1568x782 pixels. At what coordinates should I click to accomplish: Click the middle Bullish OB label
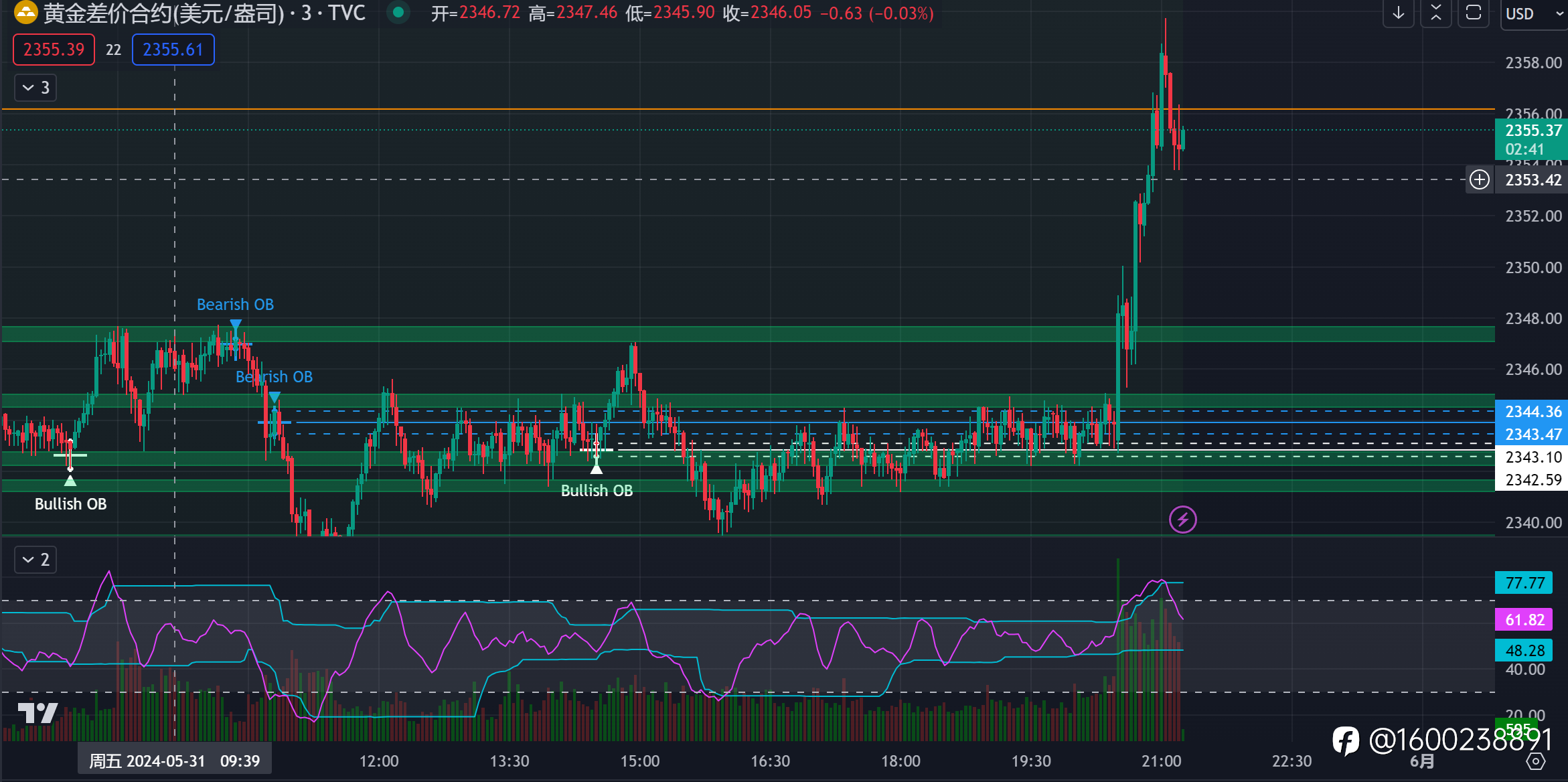coord(597,491)
